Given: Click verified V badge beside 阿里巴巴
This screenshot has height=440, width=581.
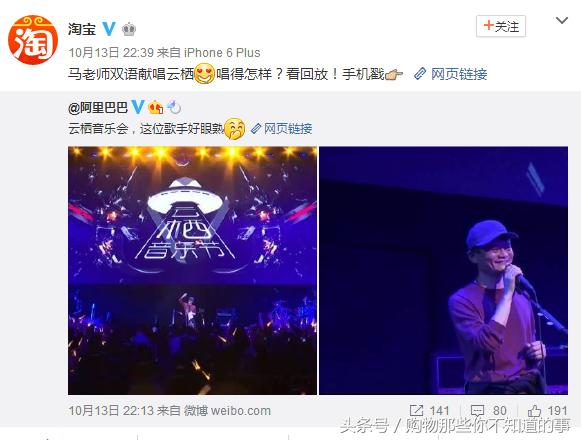Looking at the screenshot, I should pos(138,107).
